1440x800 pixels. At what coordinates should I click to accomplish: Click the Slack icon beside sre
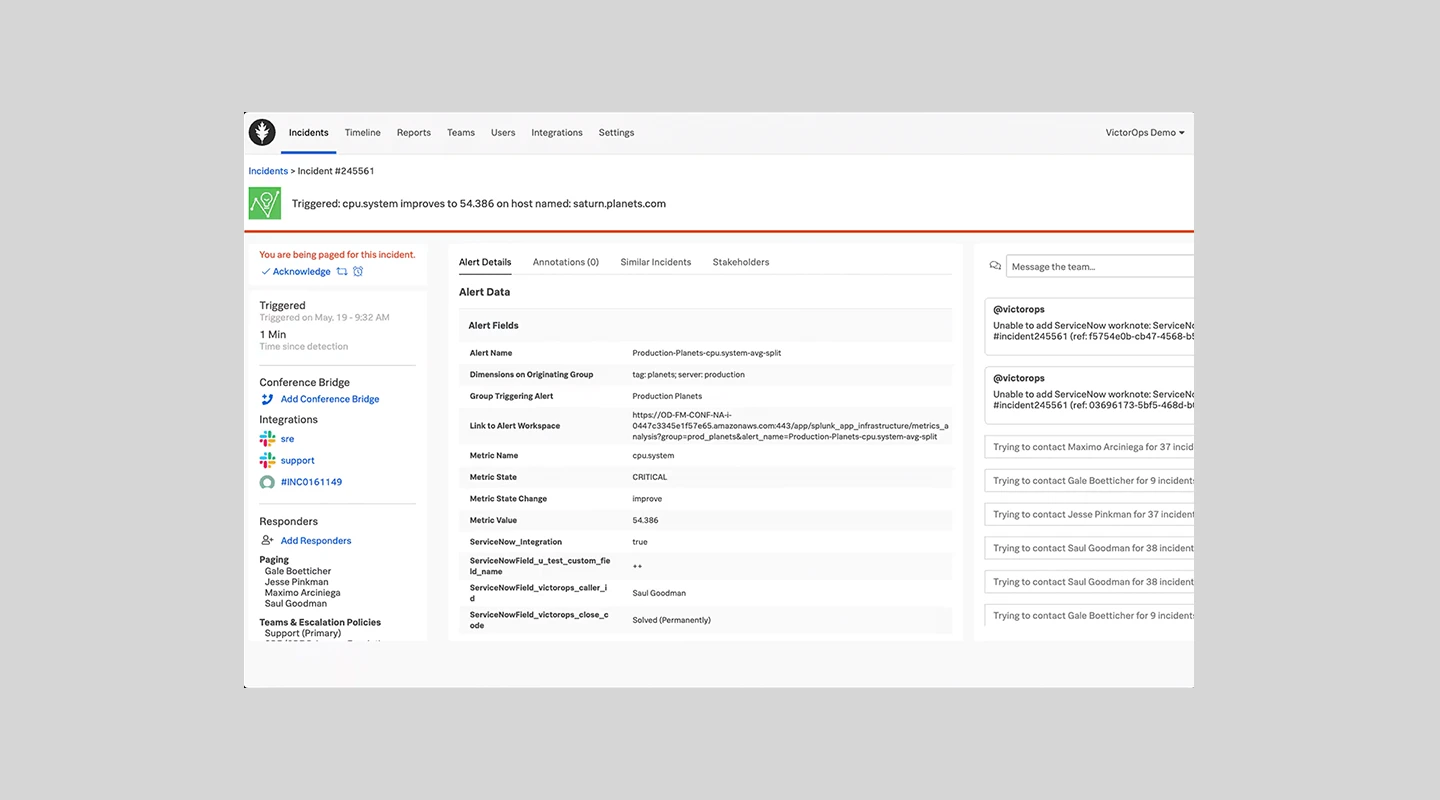coord(267,439)
